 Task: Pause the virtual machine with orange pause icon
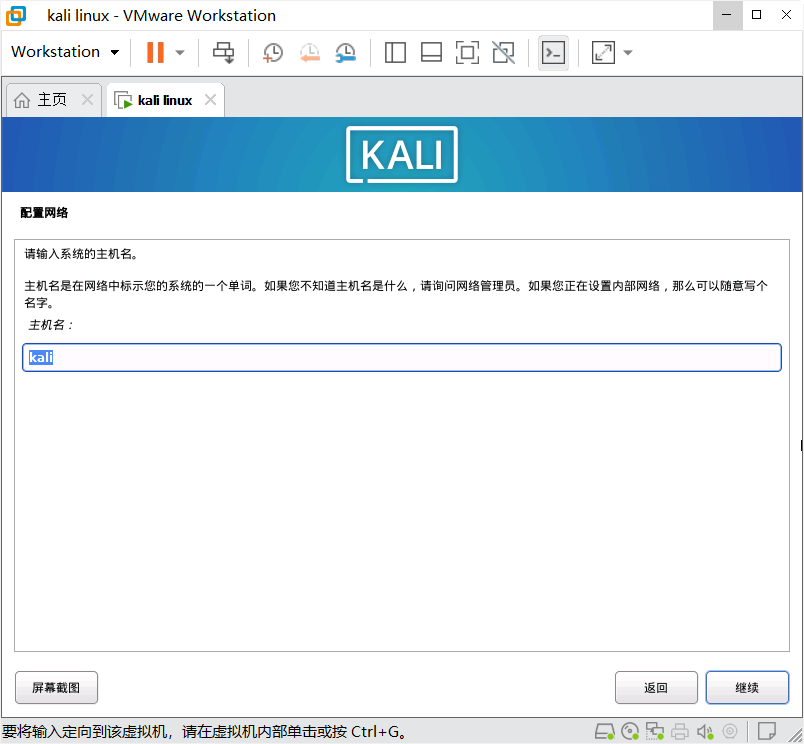pos(155,52)
